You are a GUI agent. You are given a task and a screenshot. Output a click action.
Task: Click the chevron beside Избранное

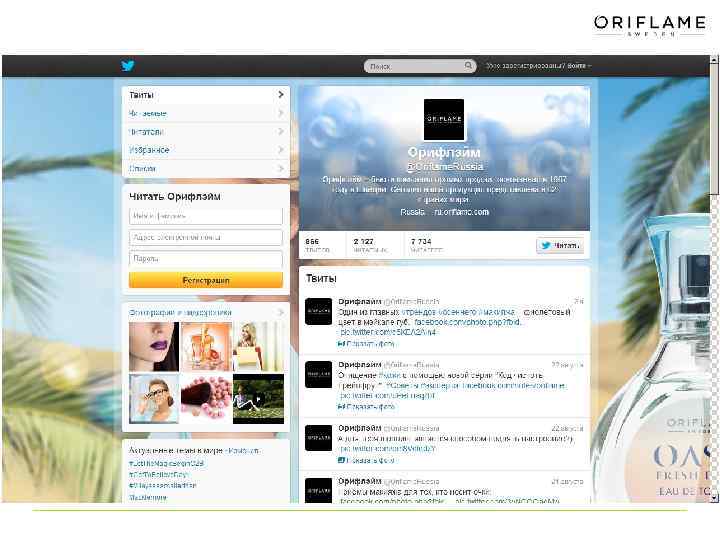281,150
